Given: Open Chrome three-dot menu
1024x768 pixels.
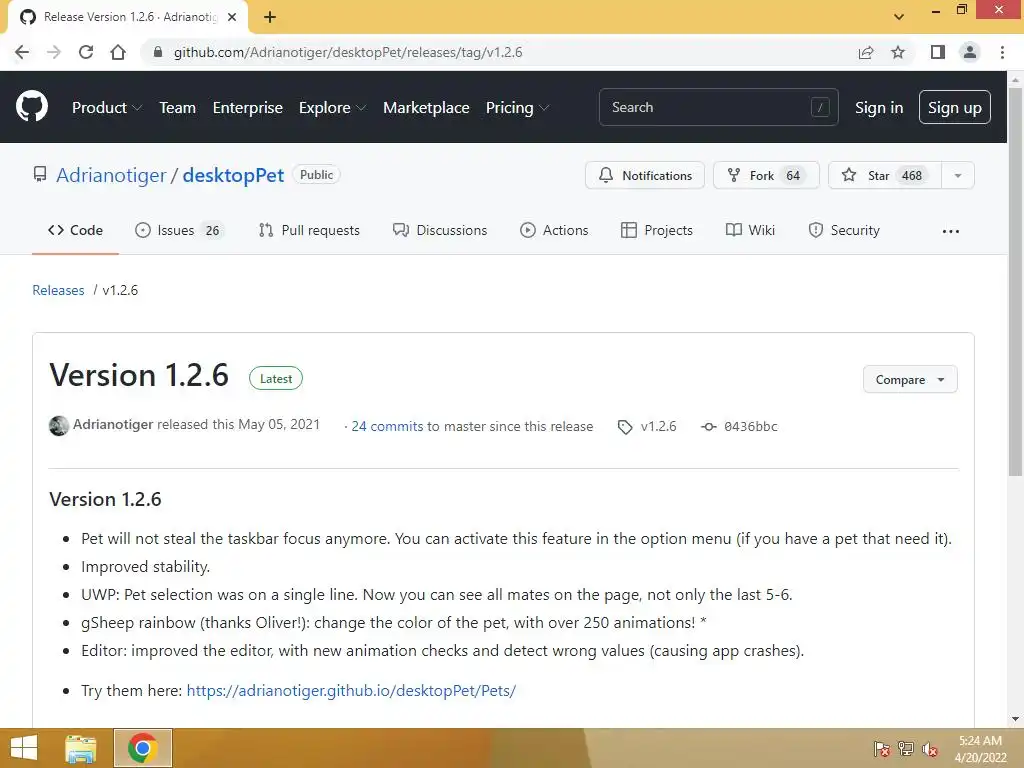Looking at the screenshot, I should [1002, 52].
